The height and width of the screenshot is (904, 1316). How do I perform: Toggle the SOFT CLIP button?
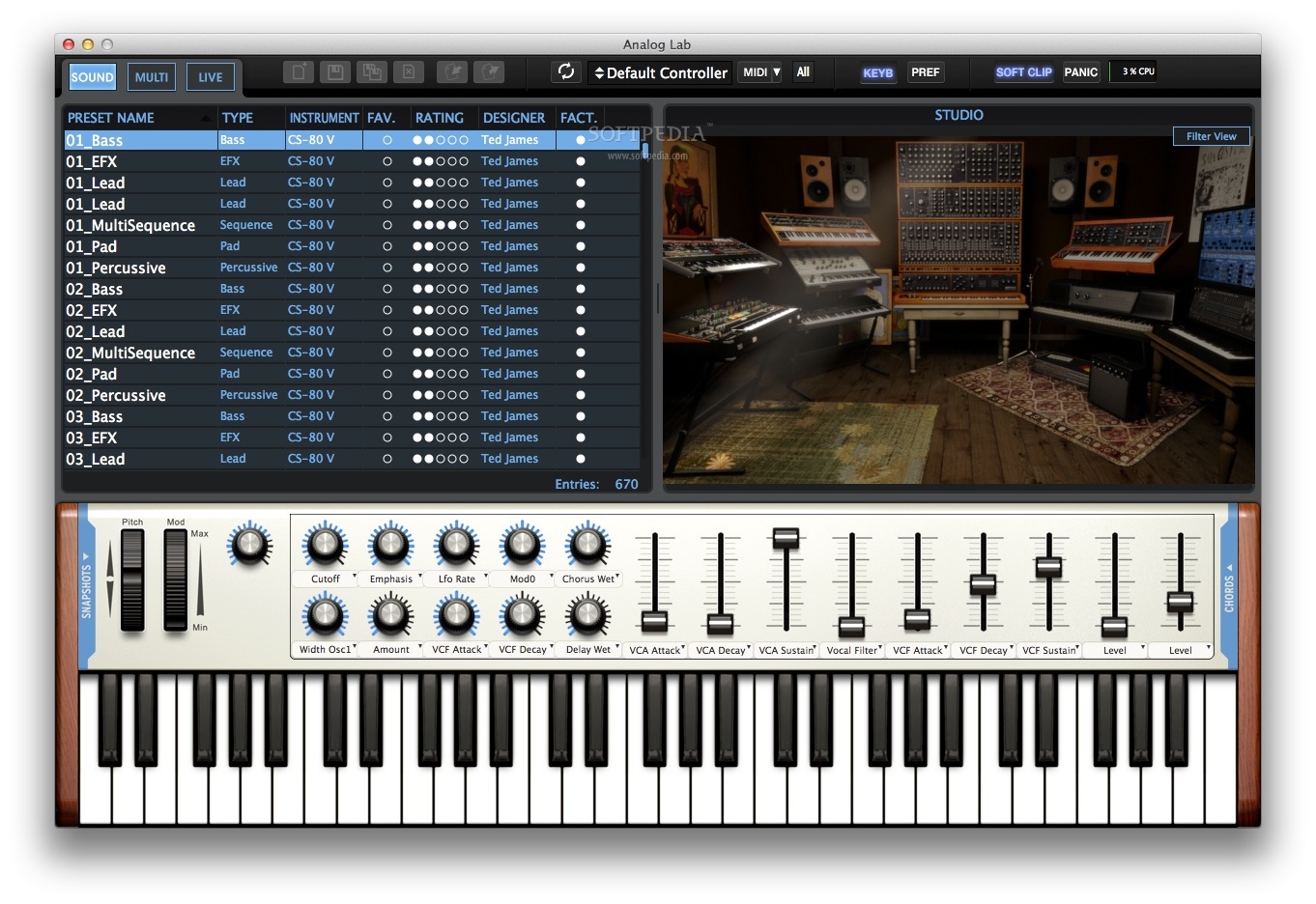tap(1023, 72)
